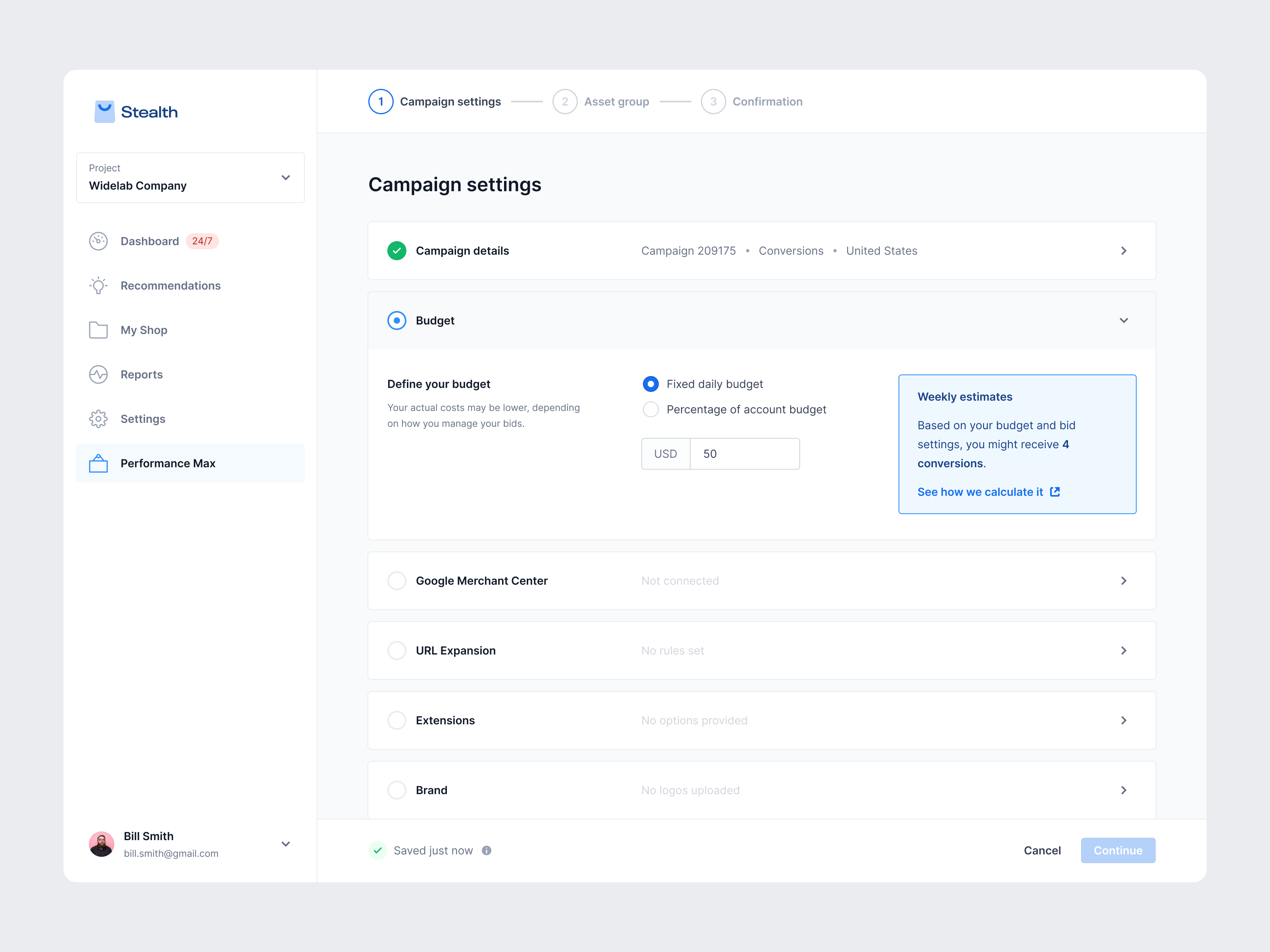
Task: Select the Performance Max briefcase icon
Action: tap(99, 463)
